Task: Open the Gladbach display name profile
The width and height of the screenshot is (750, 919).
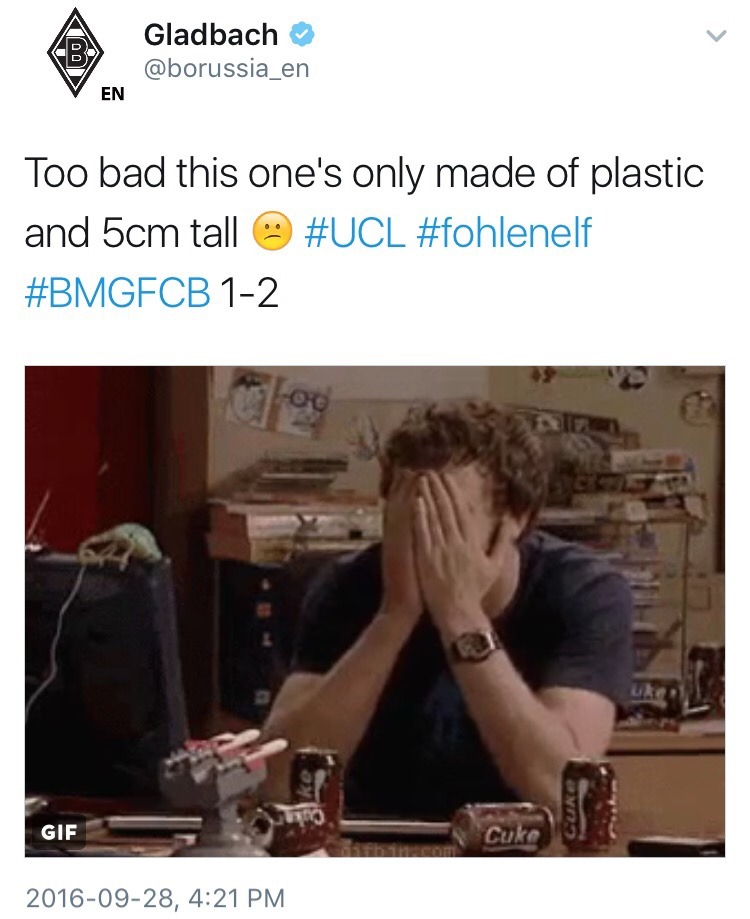Action: tap(211, 35)
